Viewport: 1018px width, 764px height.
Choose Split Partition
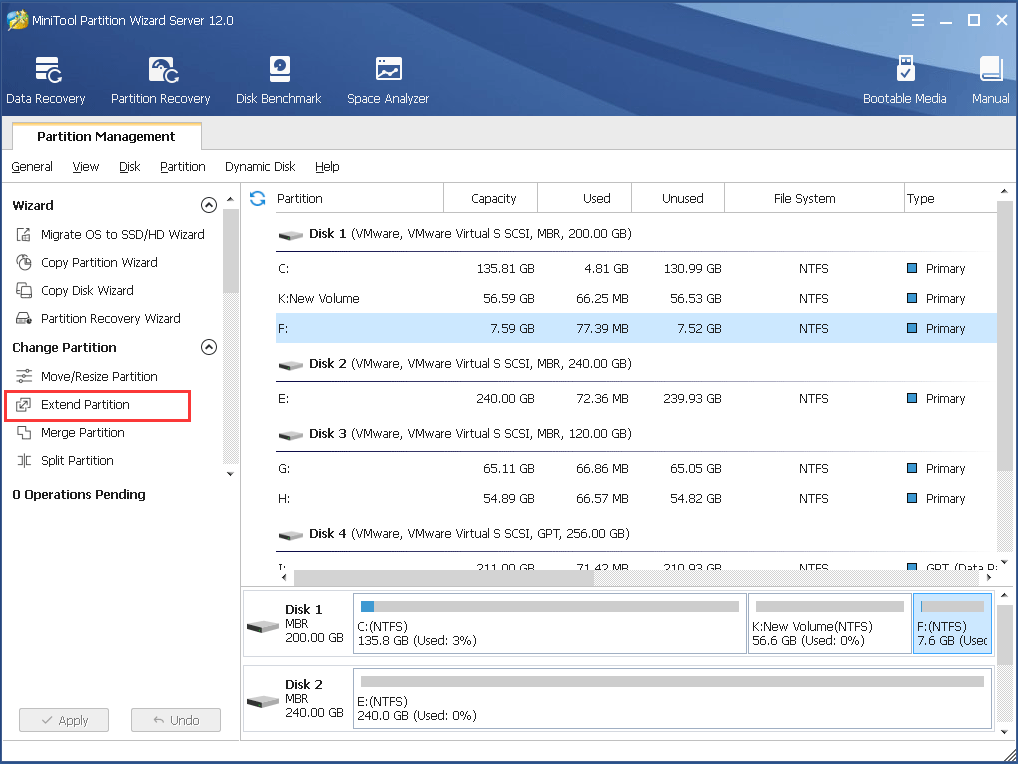pyautogui.click(x=65, y=460)
